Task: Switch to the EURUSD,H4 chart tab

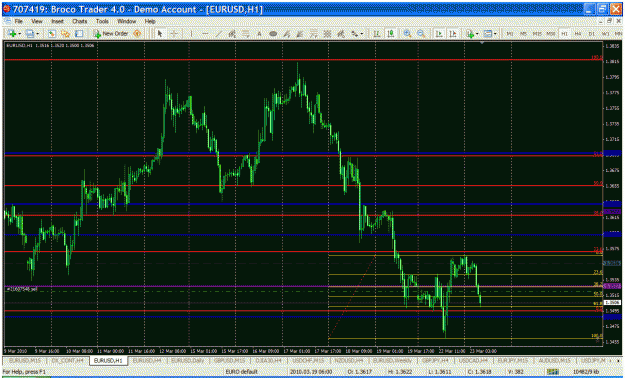Action: pyautogui.click(x=147, y=360)
